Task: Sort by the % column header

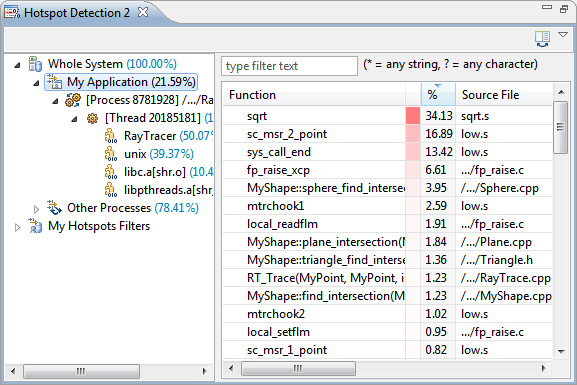Action: pyautogui.click(x=438, y=95)
